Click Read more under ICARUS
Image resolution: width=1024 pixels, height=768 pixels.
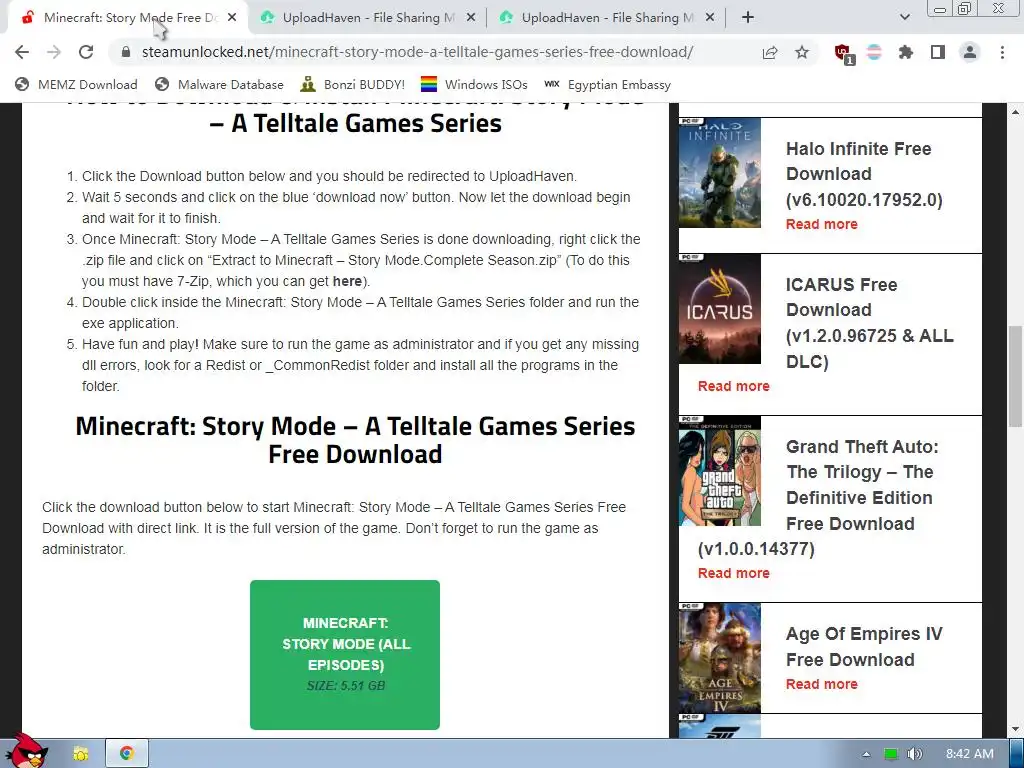[733, 386]
